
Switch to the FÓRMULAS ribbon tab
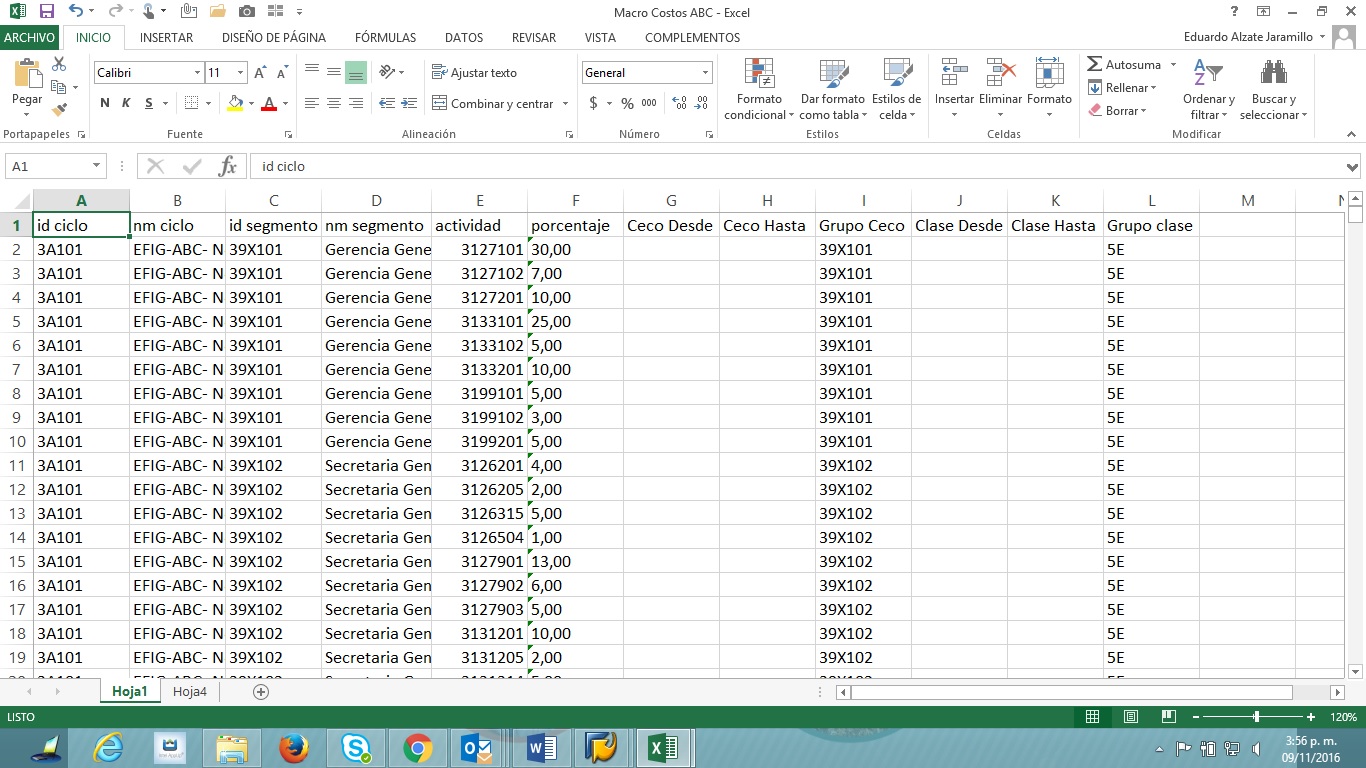(x=385, y=37)
